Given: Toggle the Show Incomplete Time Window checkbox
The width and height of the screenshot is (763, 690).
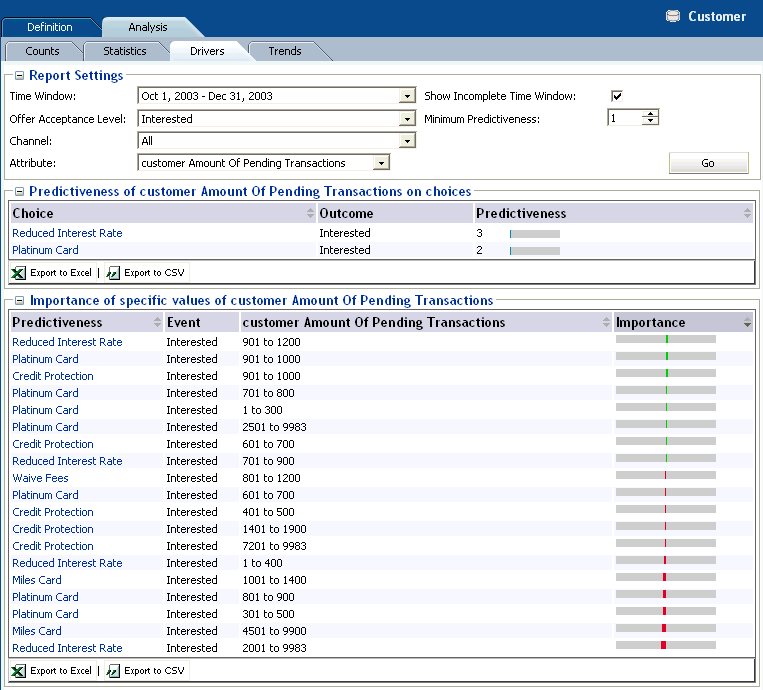Looking at the screenshot, I should click(x=617, y=96).
